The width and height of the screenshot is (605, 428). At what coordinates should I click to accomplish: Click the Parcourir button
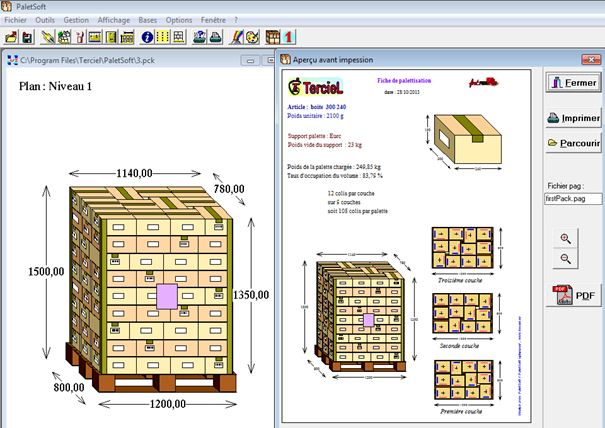coord(574,143)
